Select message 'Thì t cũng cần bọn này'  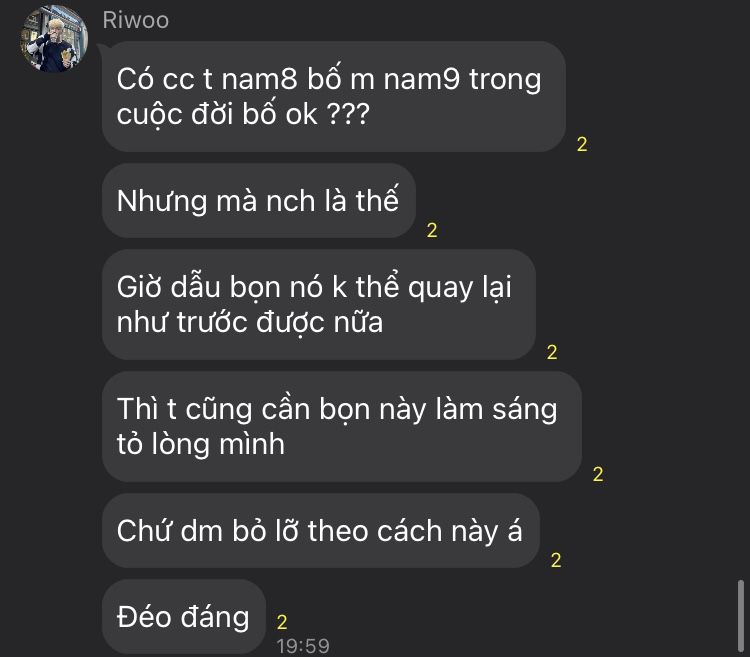coord(342,427)
